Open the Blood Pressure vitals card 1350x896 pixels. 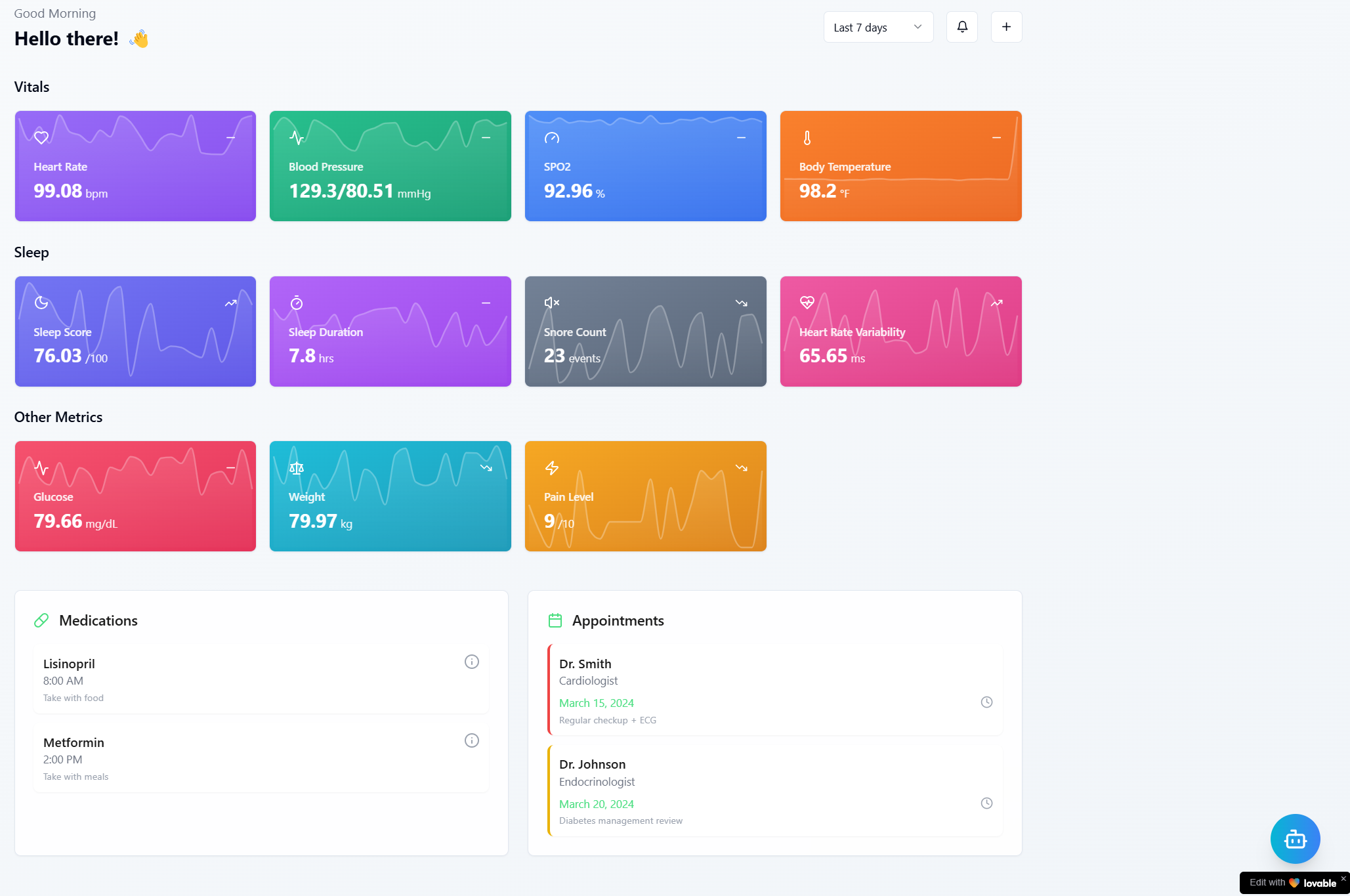(390, 166)
